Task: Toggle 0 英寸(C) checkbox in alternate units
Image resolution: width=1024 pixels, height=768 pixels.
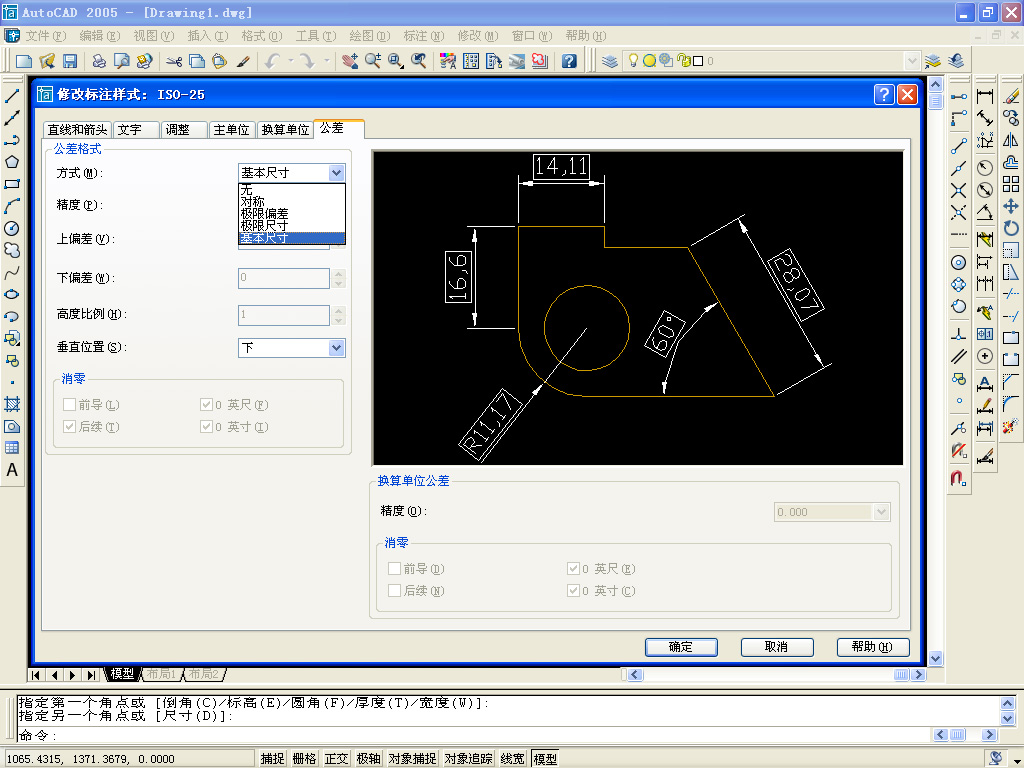Action: click(573, 591)
